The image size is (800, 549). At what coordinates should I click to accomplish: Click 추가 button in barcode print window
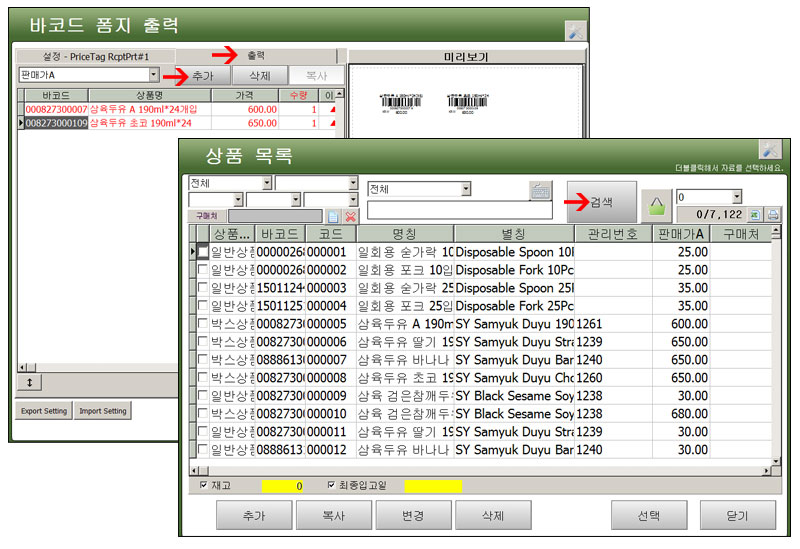tap(203, 76)
